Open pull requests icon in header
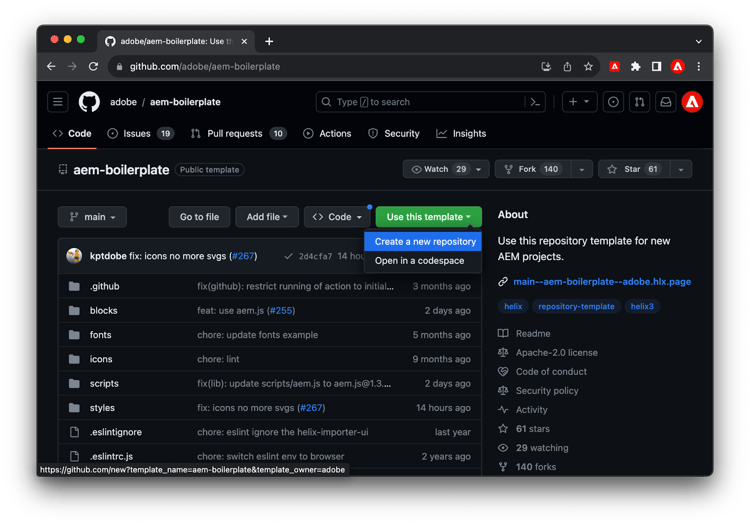 click(x=639, y=102)
